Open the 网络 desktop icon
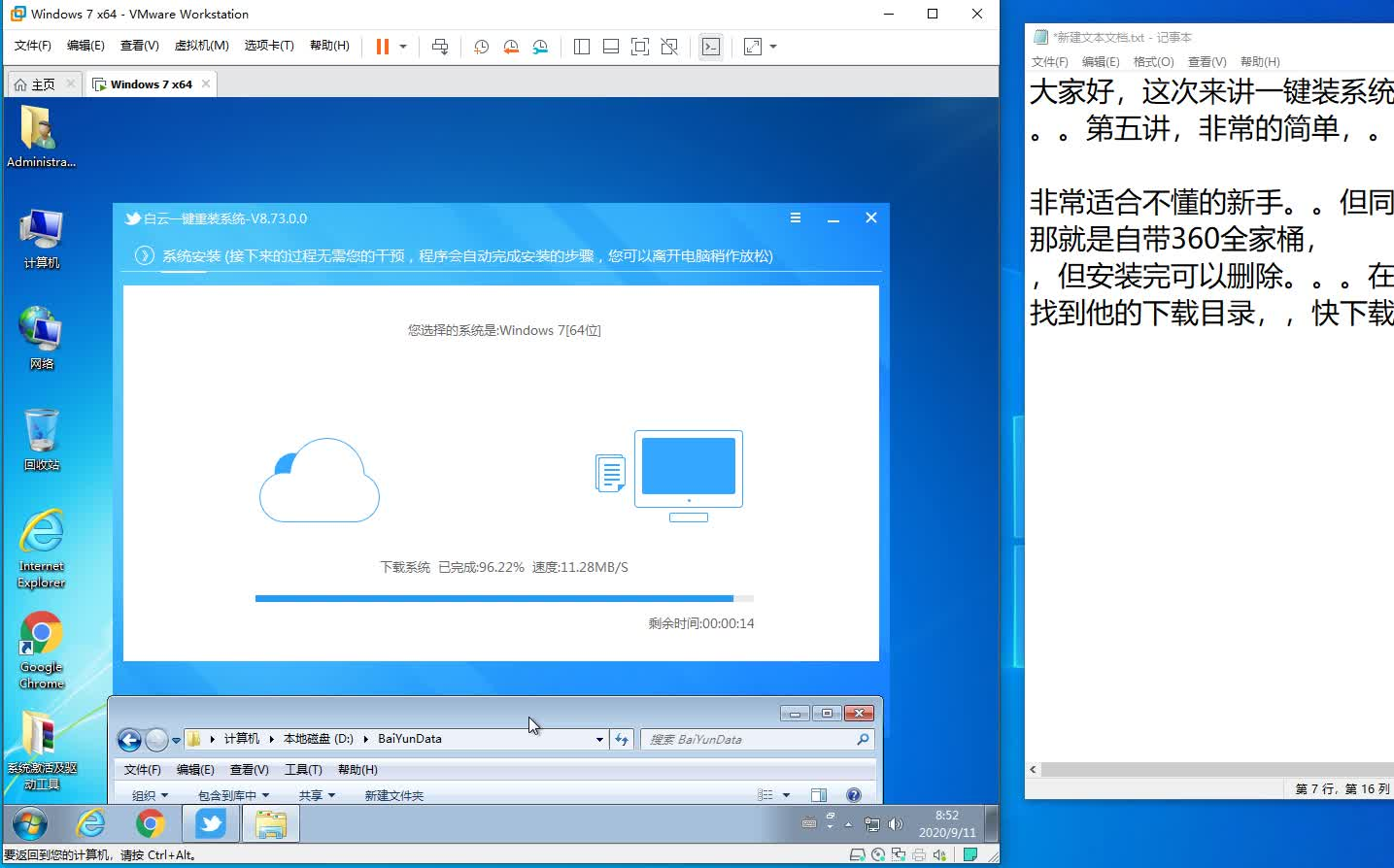The height and width of the screenshot is (868, 1394). tap(41, 338)
